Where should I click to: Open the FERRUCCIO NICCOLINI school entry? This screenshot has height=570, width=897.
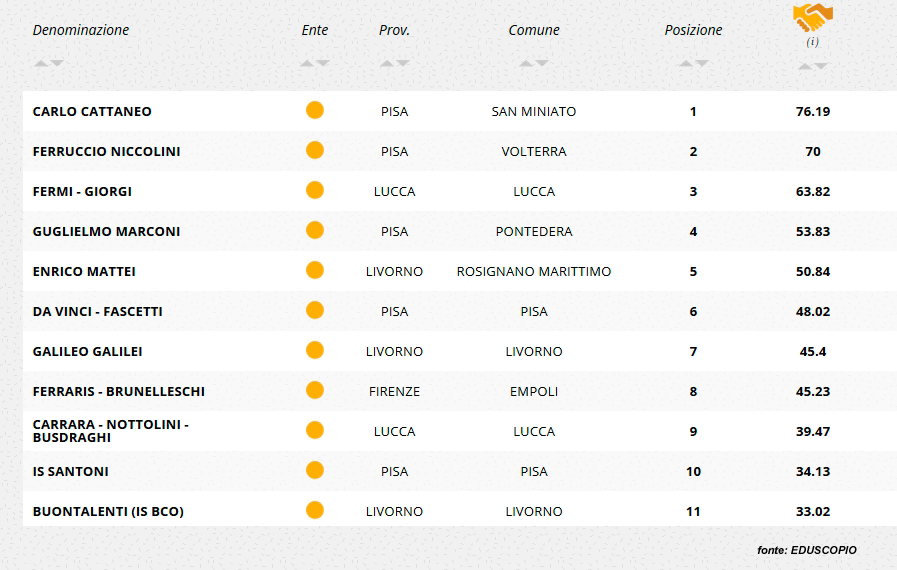click(x=106, y=152)
